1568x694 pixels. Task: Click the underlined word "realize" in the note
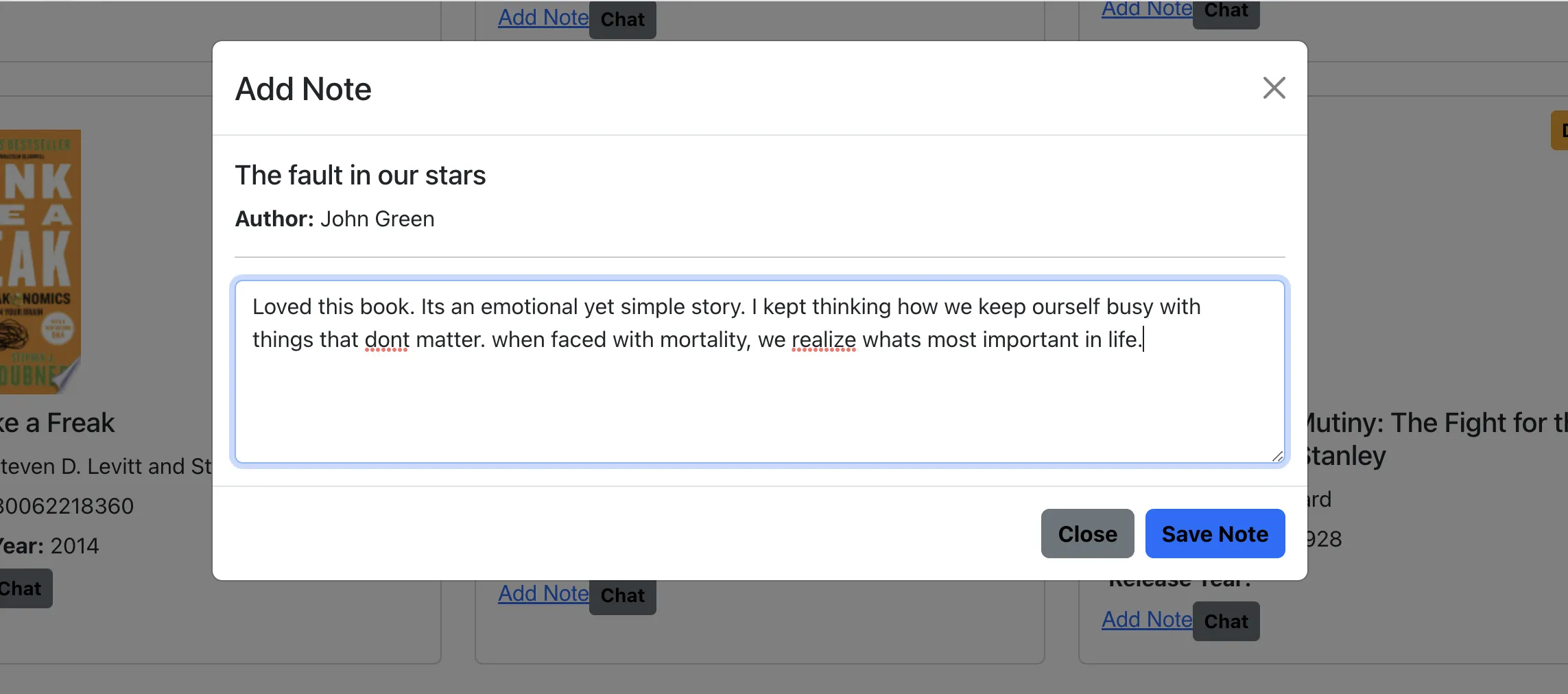pos(823,340)
